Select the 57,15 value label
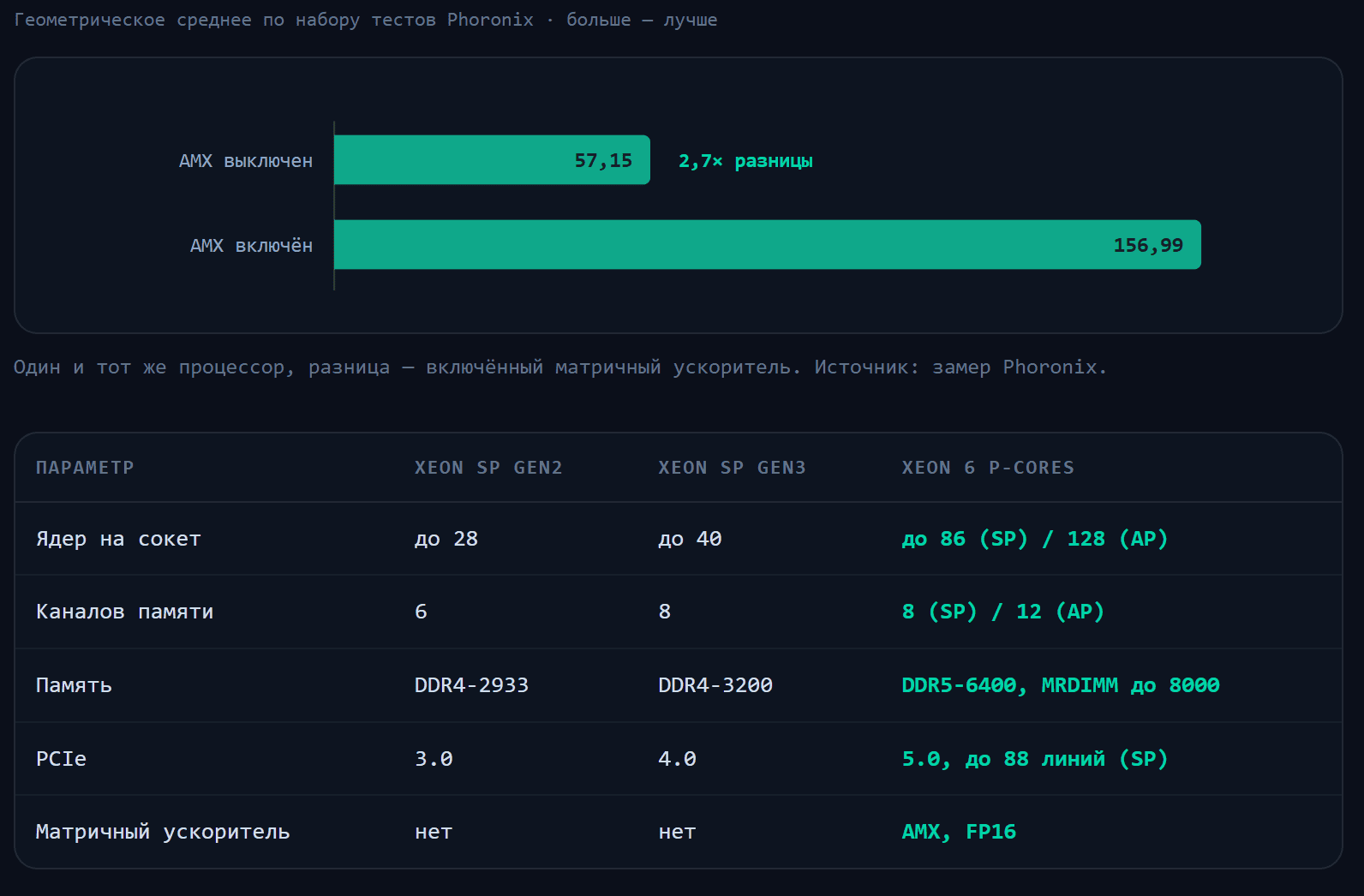The width and height of the screenshot is (1364, 896). [603, 160]
